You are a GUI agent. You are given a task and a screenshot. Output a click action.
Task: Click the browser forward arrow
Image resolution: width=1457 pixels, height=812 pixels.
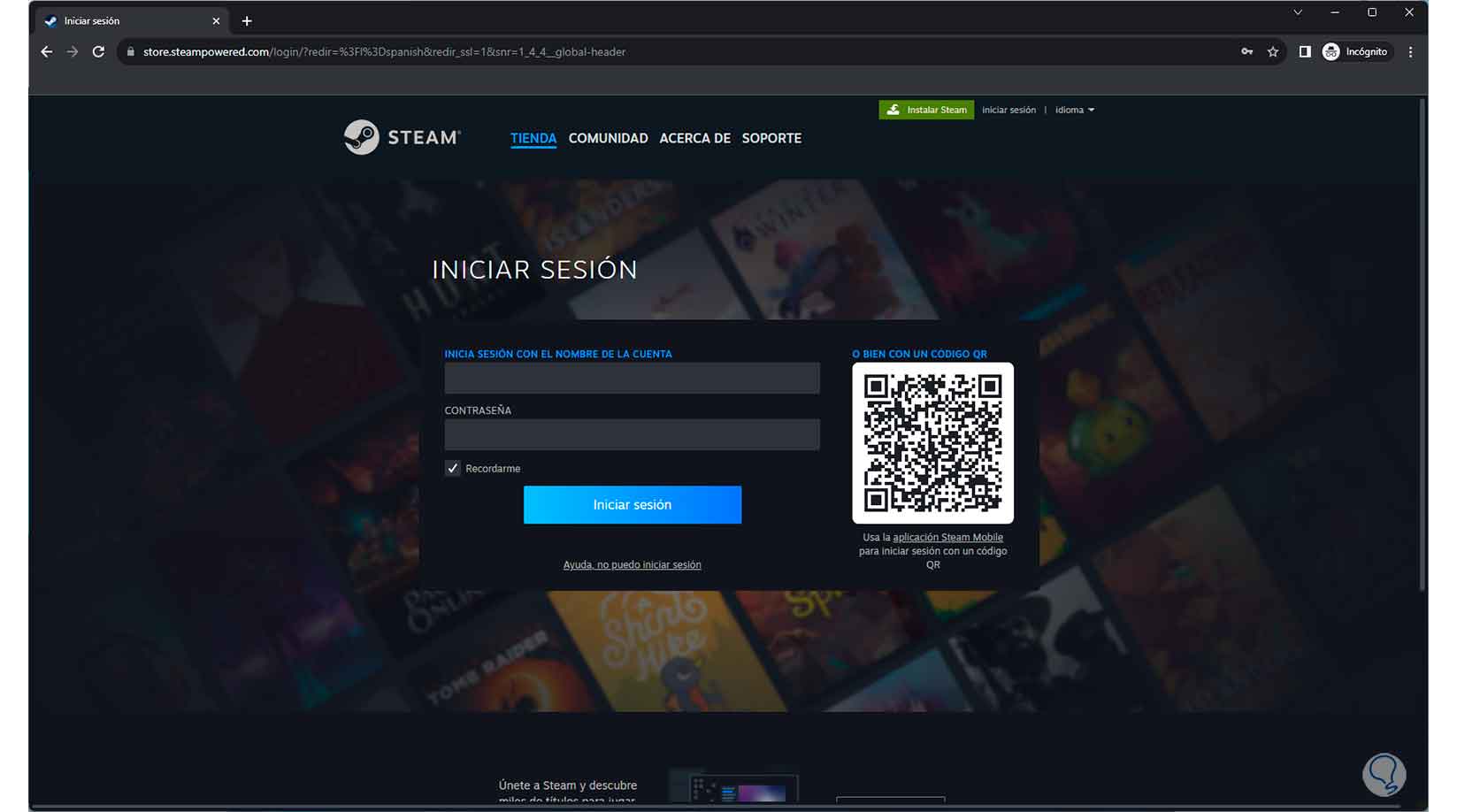pyautogui.click(x=73, y=52)
